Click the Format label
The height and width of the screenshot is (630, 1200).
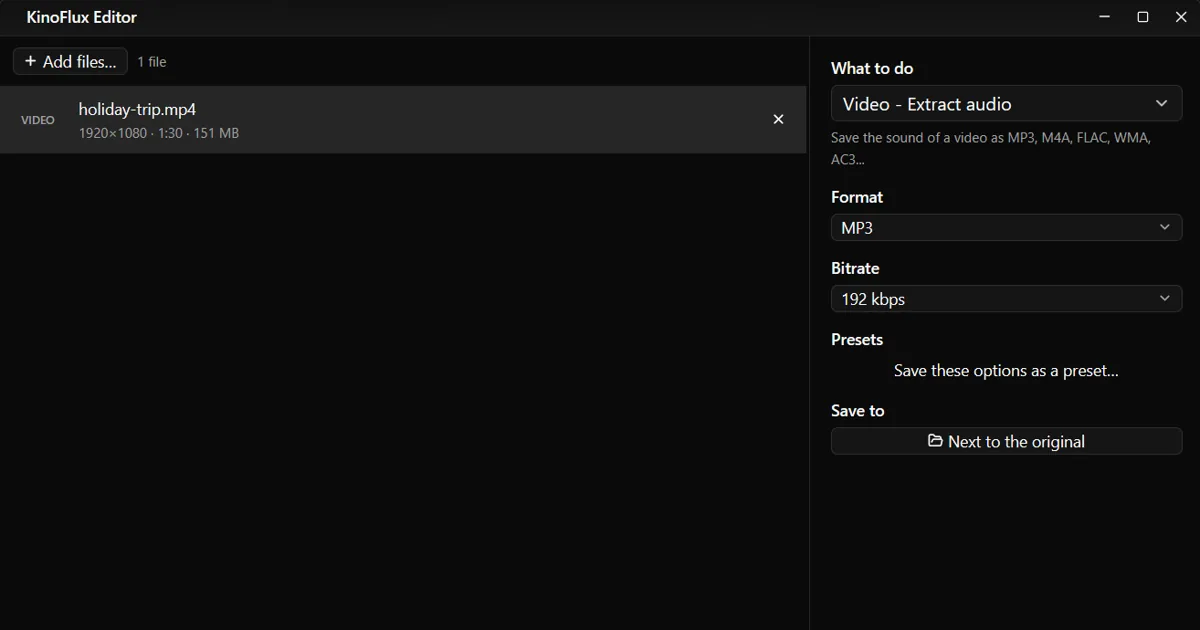[857, 197]
